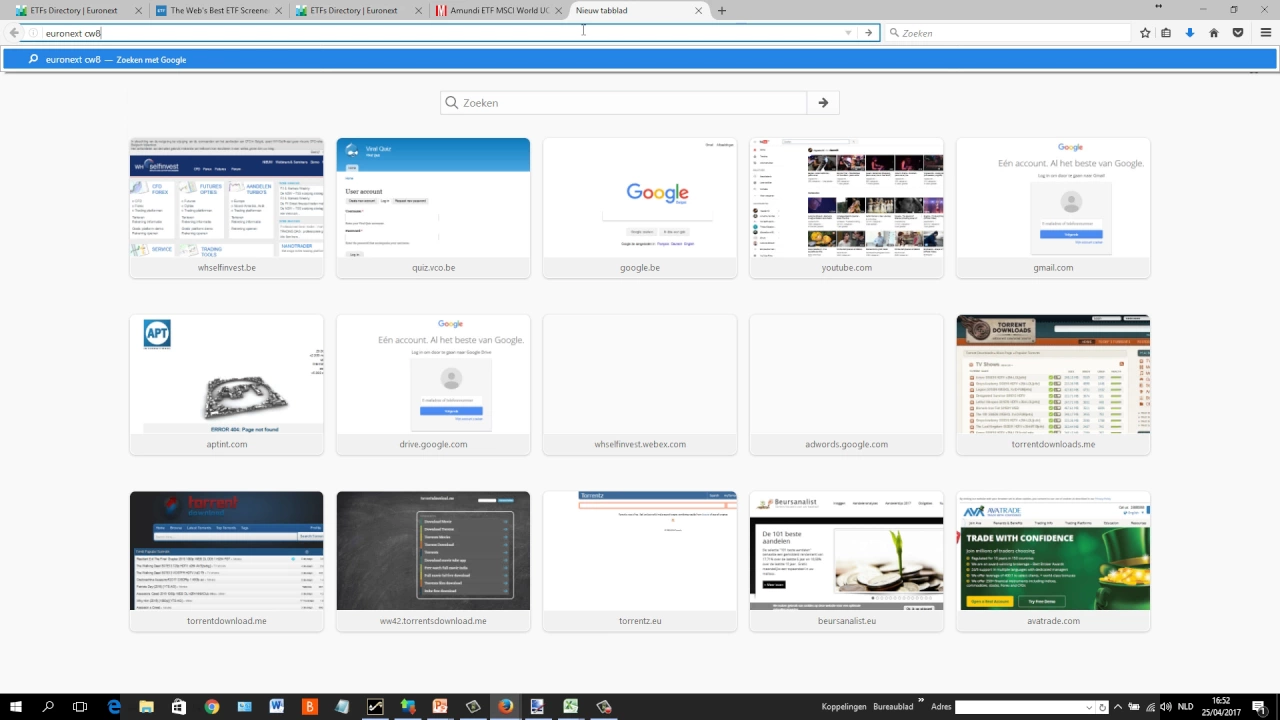Open the orange B app in taskbar

point(310,706)
